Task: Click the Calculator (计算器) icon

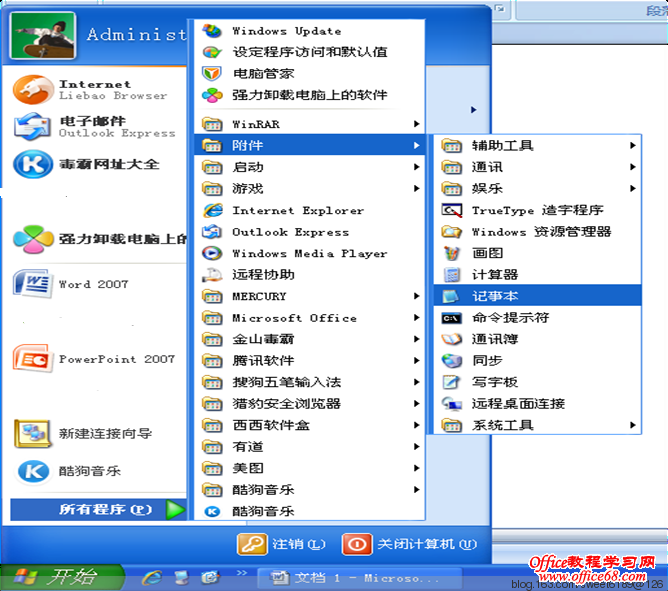Action: (453, 275)
